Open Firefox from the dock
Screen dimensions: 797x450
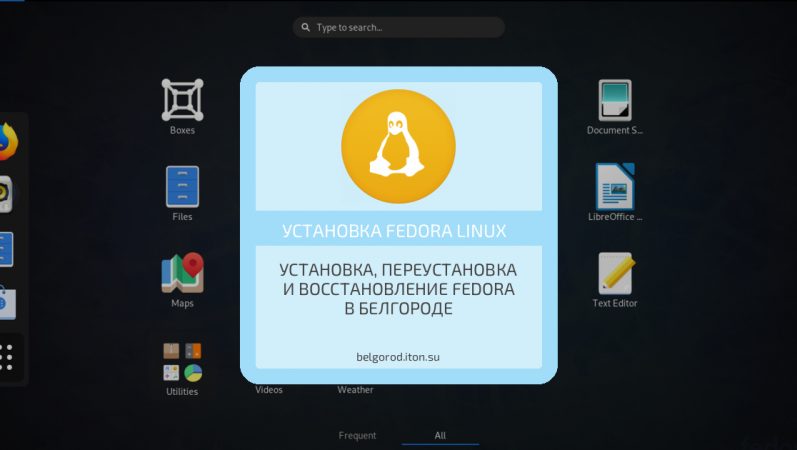pyautogui.click(x=8, y=142)
